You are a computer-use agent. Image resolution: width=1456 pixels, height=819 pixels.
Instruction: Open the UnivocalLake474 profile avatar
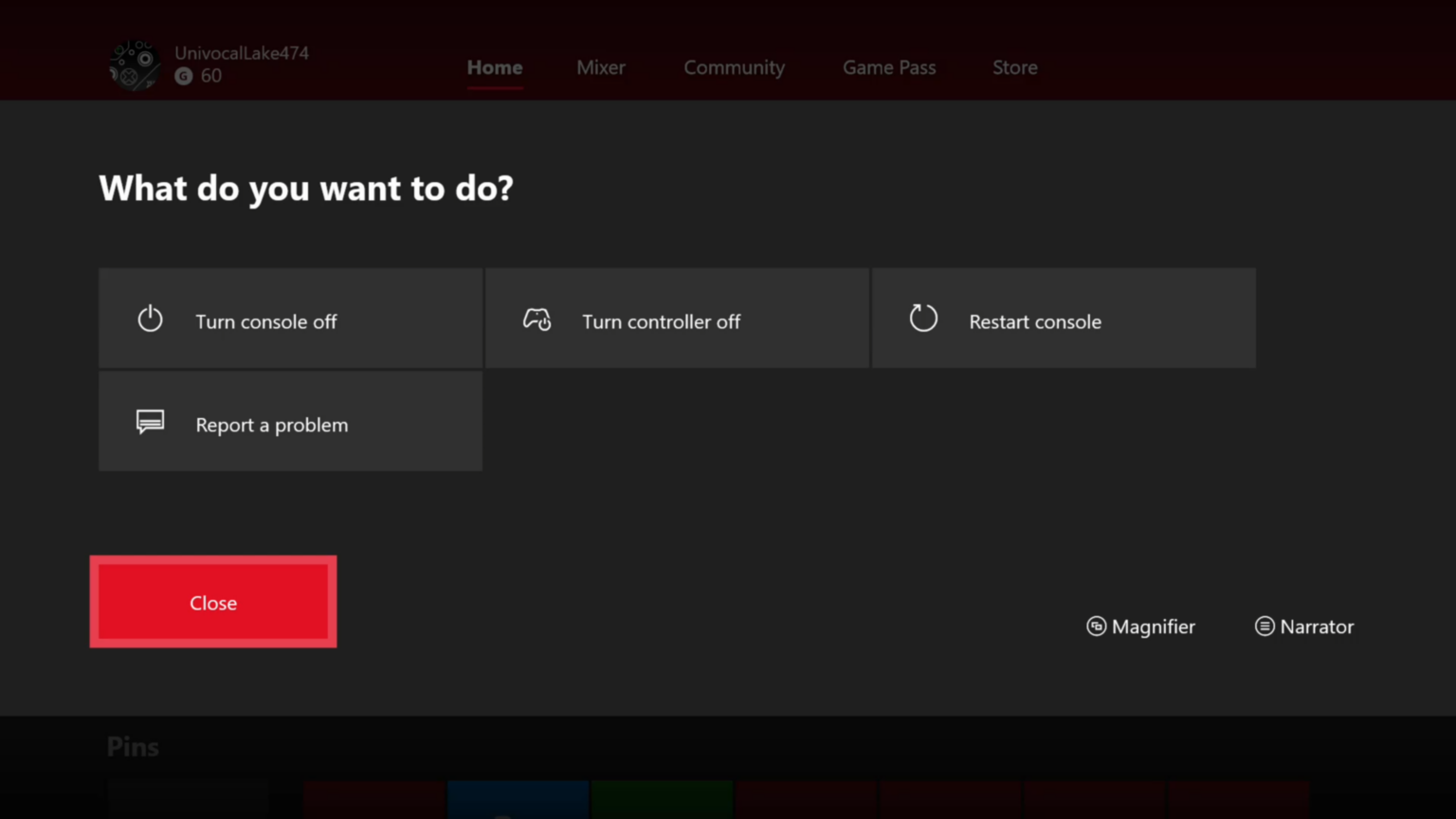point(135,65)
